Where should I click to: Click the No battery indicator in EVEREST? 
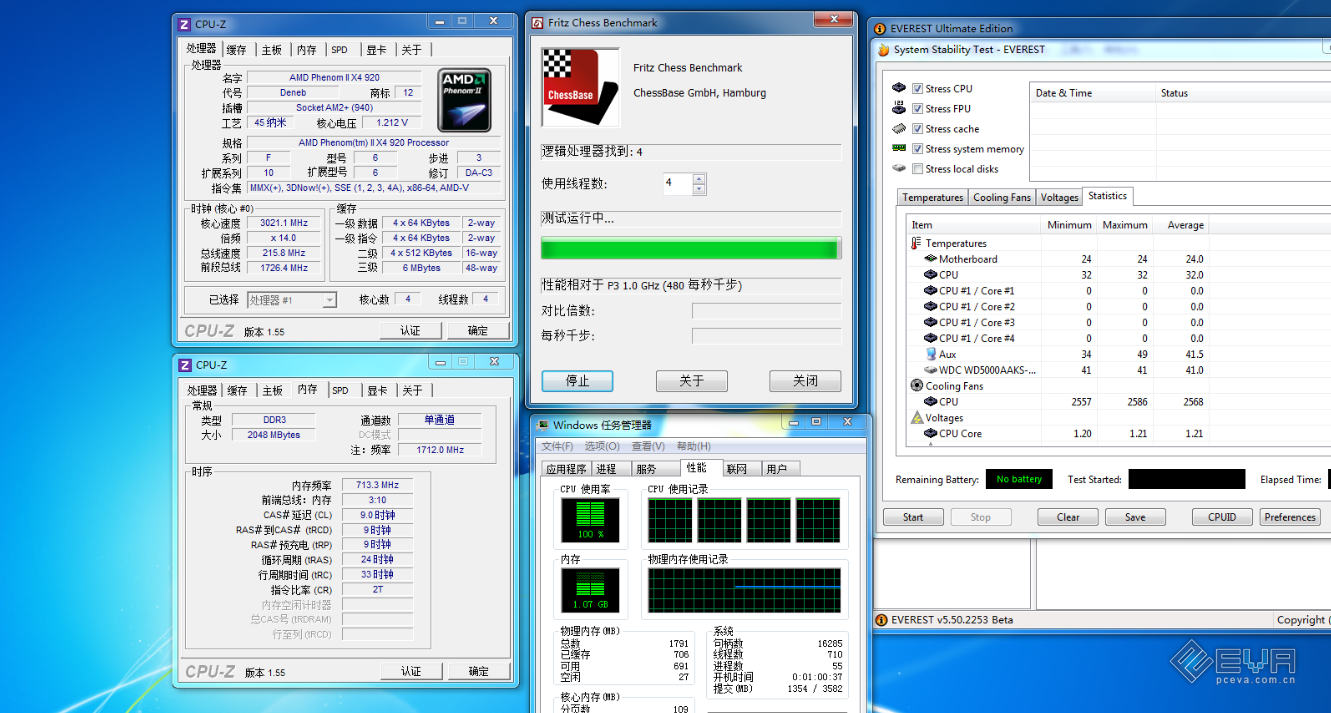[1019, 479]
